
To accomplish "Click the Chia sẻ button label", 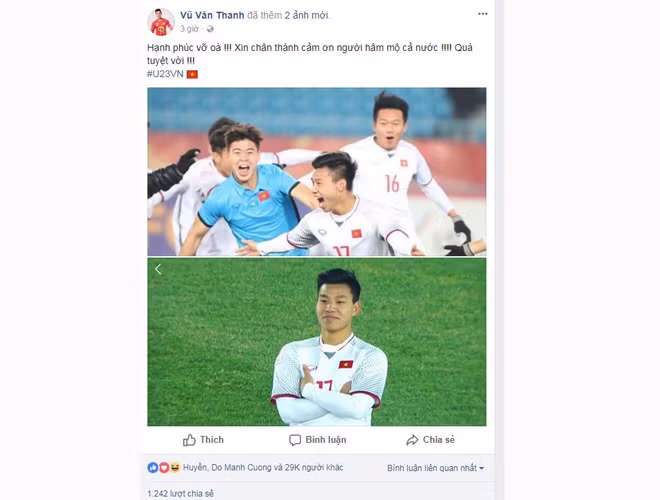I will coord(439,440).
